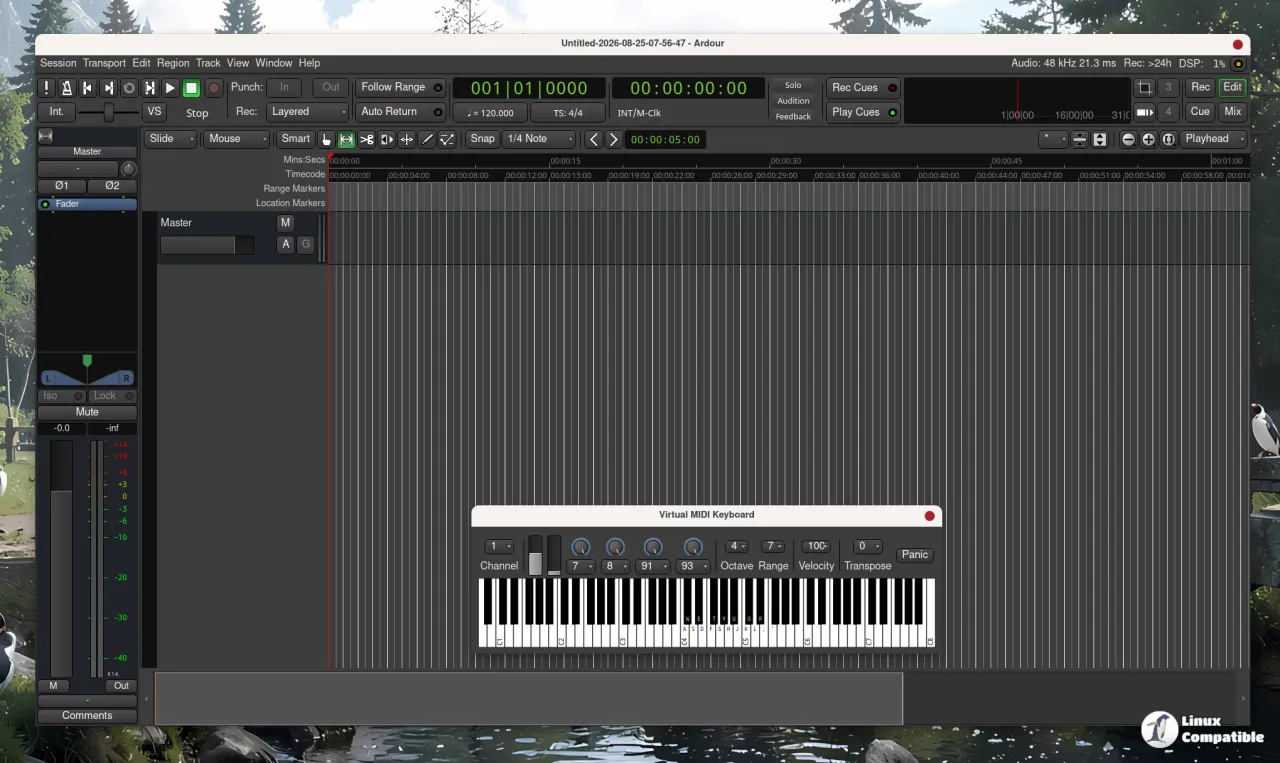This screenshot has height=763, width=1280.
Task: Arm the global record button
Action: point(213,88)
